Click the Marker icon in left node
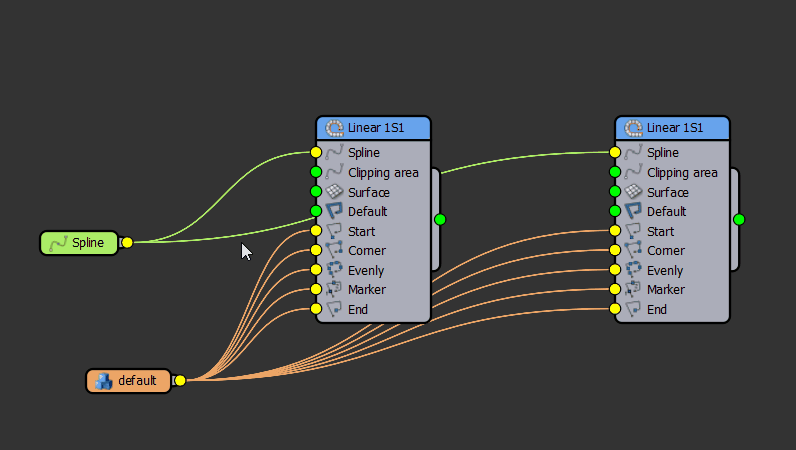 pyautogui.click(x=335, y=290)
